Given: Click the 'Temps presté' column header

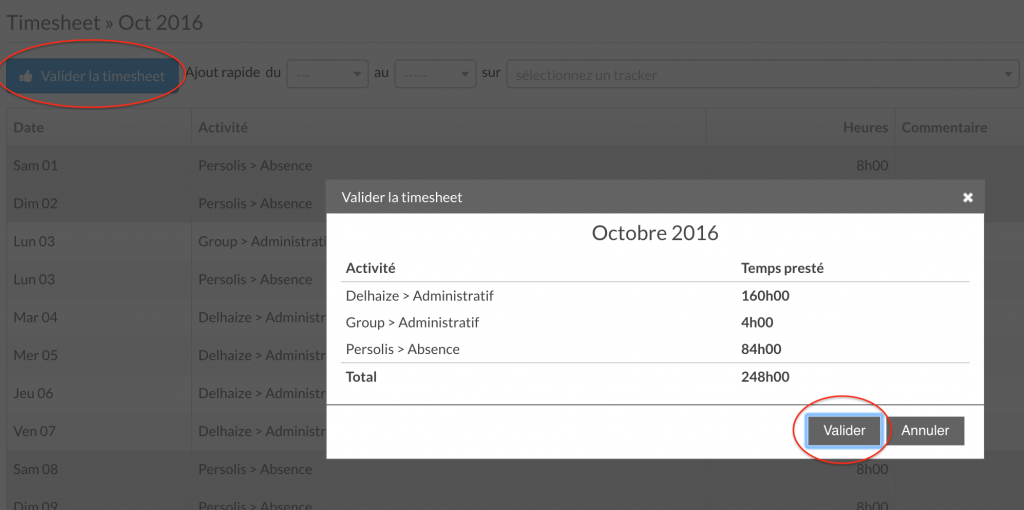Looking at the screenshot, I should tap(782, 268).
